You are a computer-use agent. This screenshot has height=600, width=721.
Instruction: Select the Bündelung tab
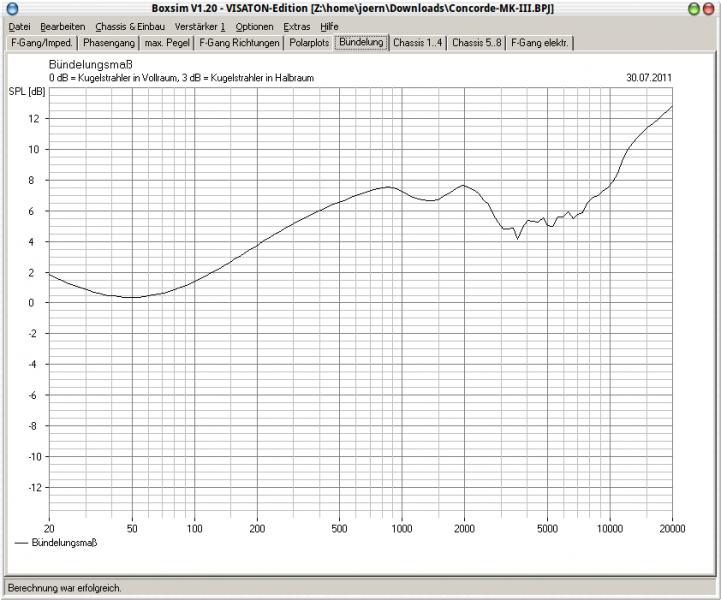[361, 42]
